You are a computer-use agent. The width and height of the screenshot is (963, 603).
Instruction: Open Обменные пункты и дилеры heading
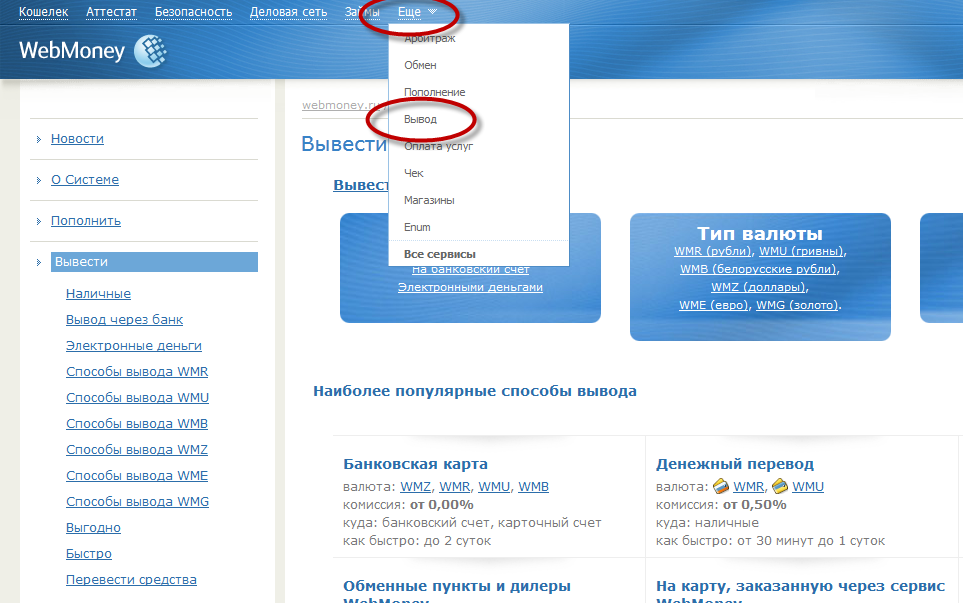click(457, 591)
